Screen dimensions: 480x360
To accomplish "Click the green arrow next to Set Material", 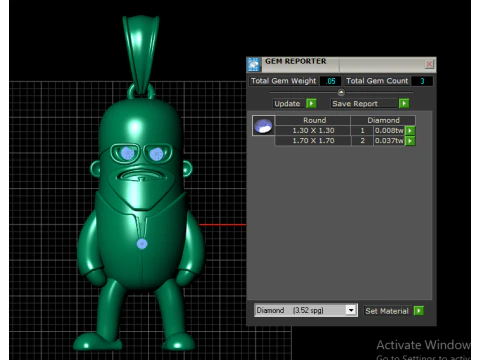I will point(419,311).
